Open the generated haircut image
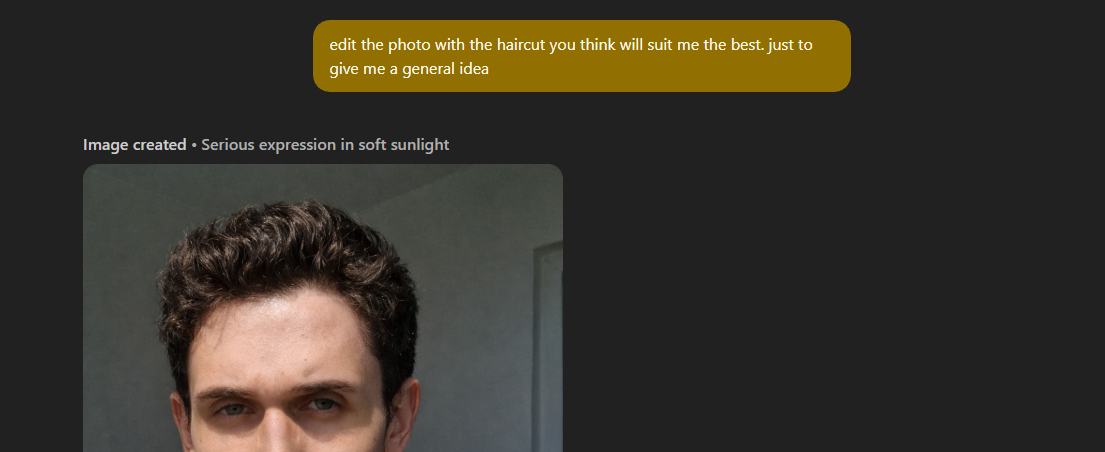 click(x=323, y=307)
